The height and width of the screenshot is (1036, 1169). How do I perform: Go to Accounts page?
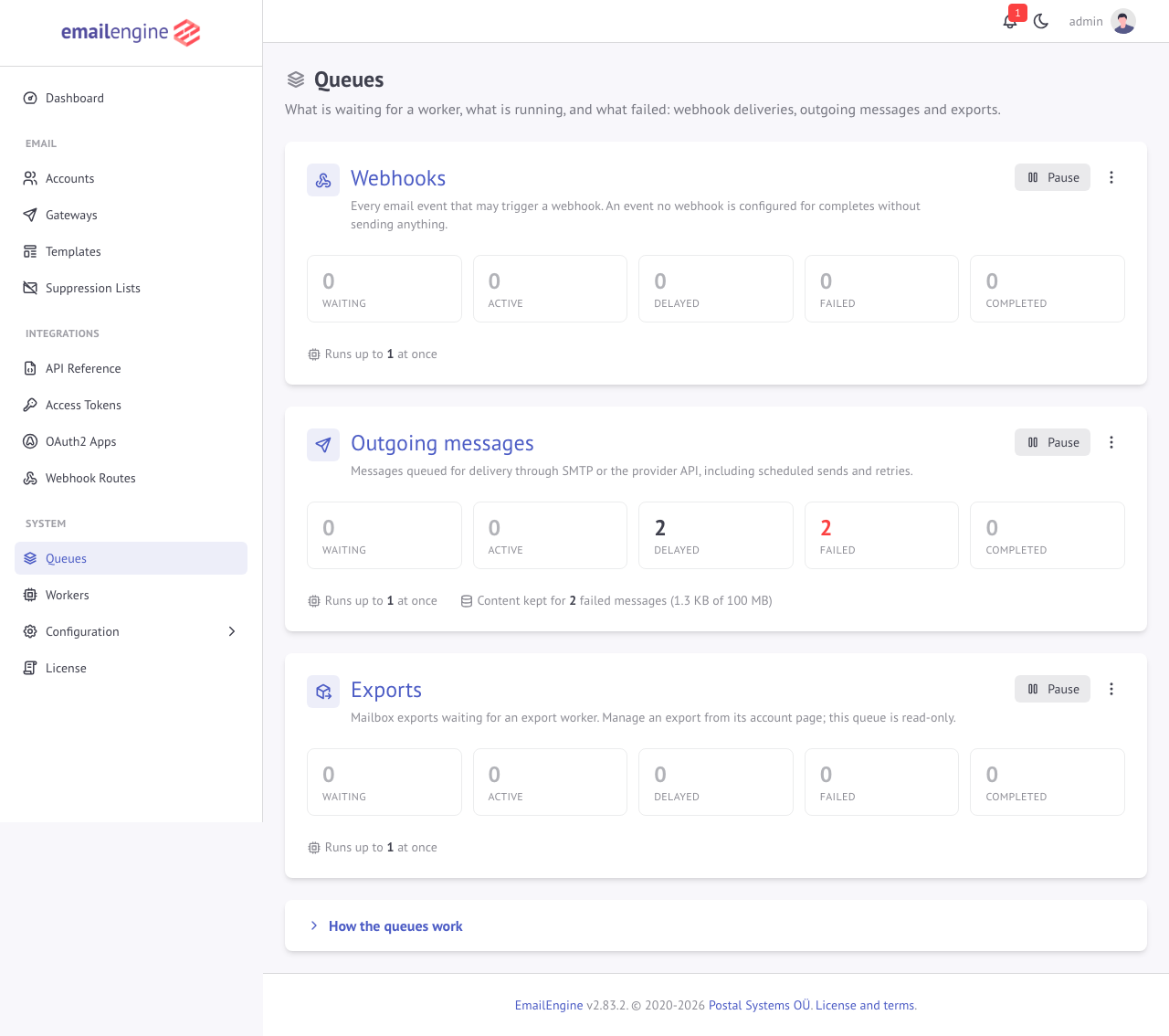131,178
